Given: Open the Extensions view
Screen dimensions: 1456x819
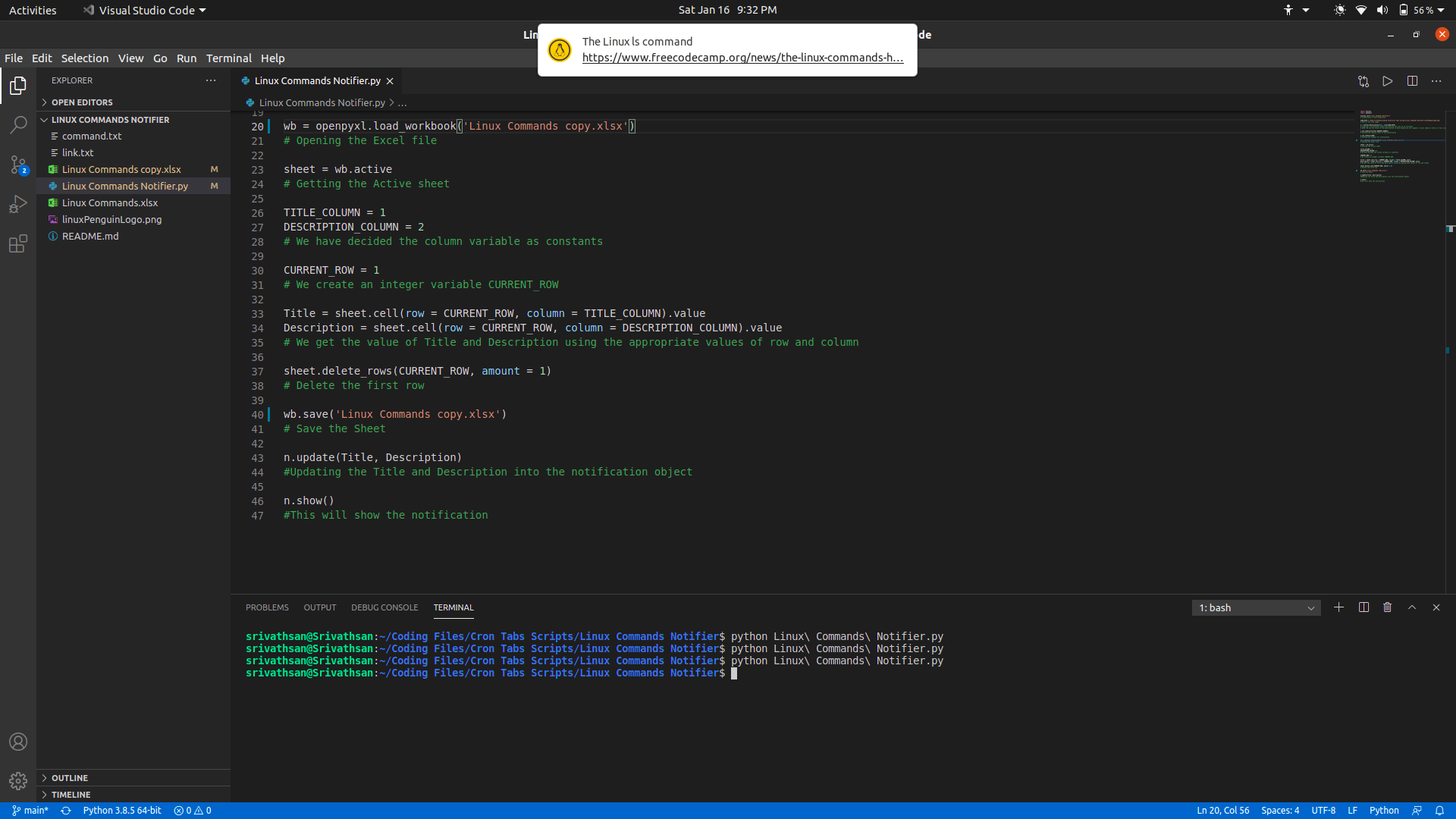Looking at the screenshot, I should coord(18,243).
